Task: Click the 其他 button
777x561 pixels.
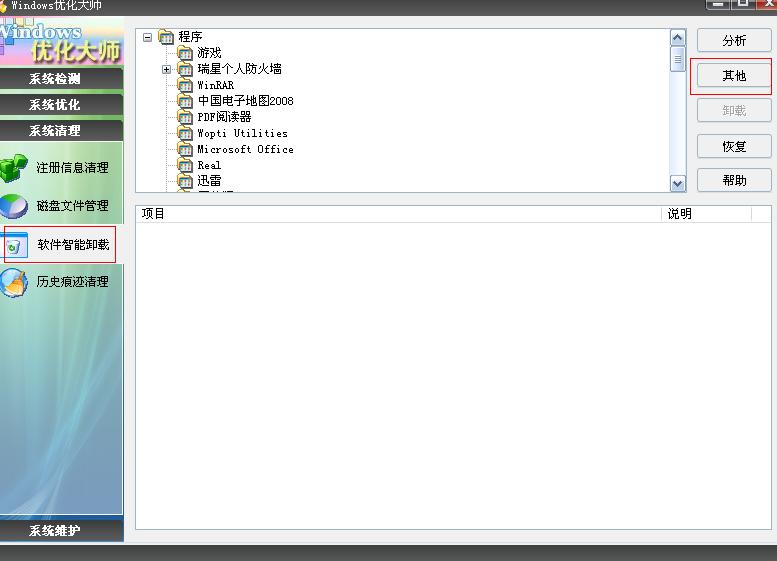Action: click(734, 76)
